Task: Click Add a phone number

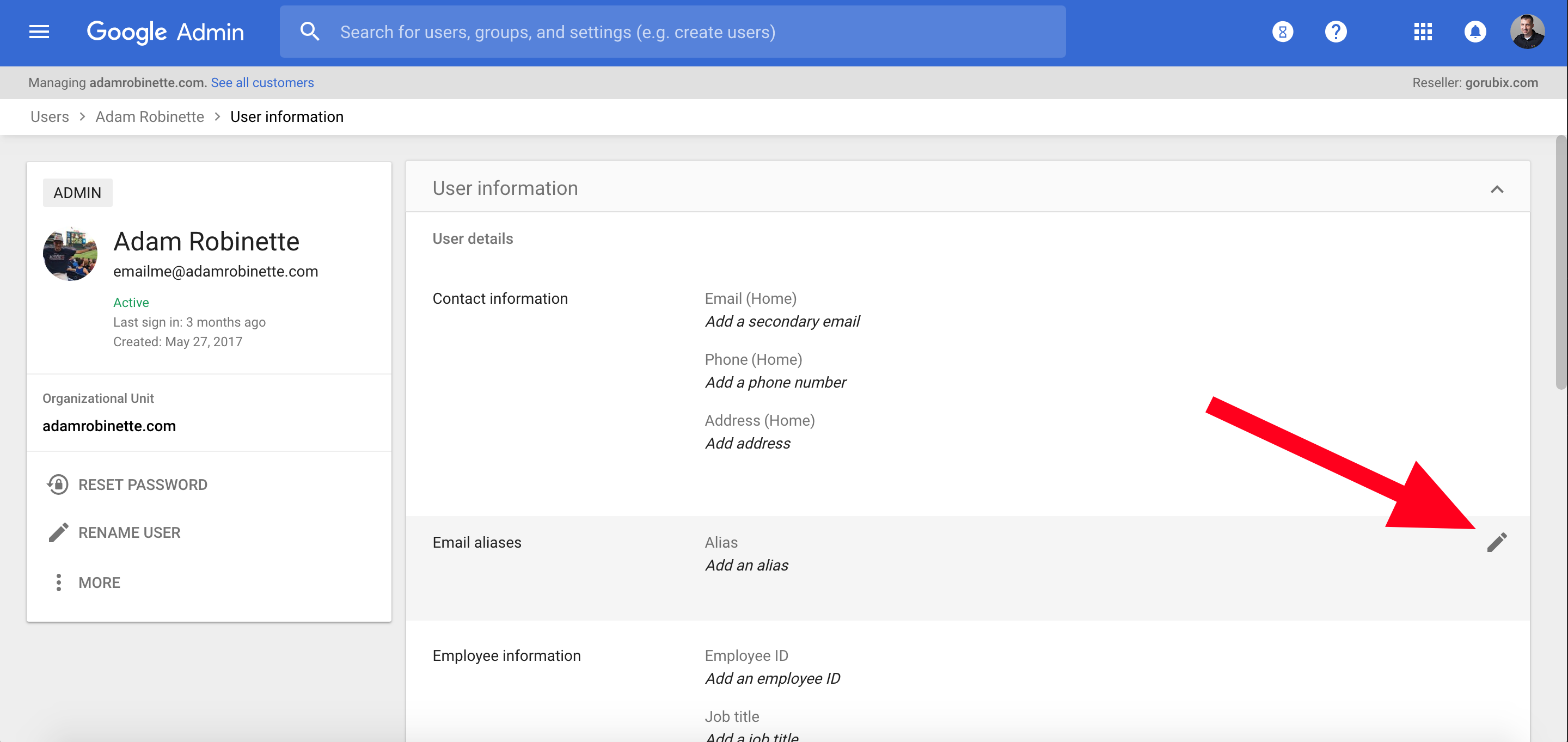Action: 775,382
